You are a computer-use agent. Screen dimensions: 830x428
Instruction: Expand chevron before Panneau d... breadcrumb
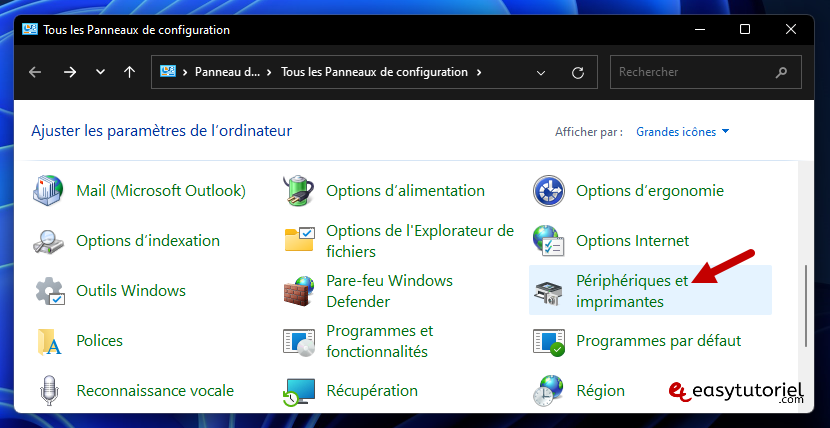(185, 72)
